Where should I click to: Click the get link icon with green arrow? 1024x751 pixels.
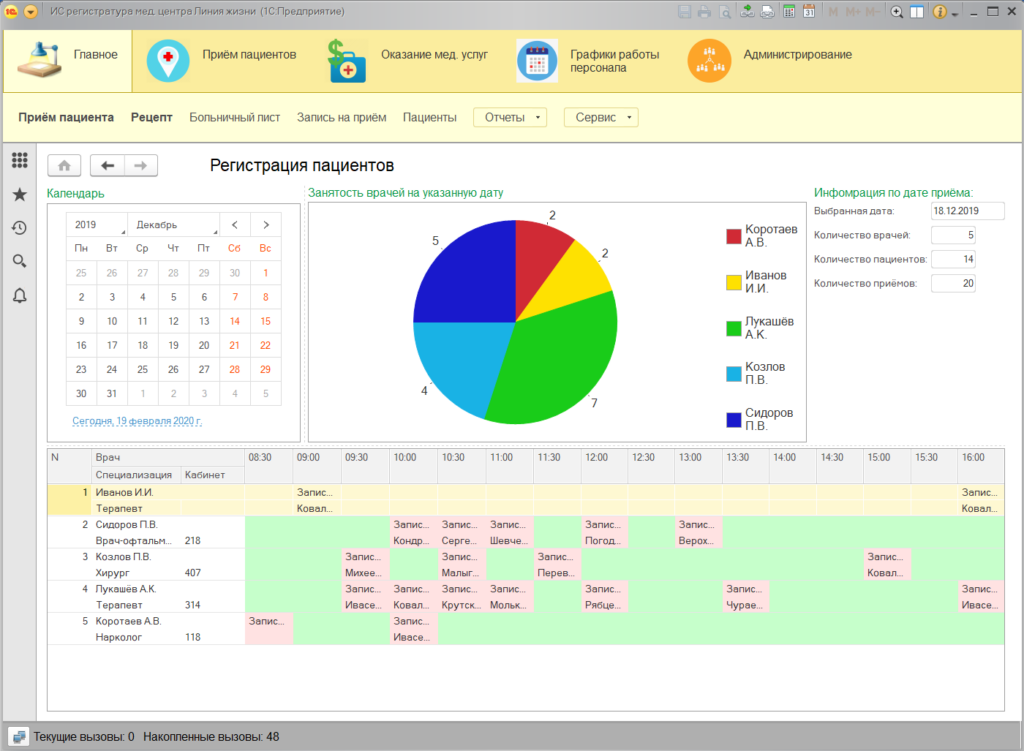tap(747, 12)
